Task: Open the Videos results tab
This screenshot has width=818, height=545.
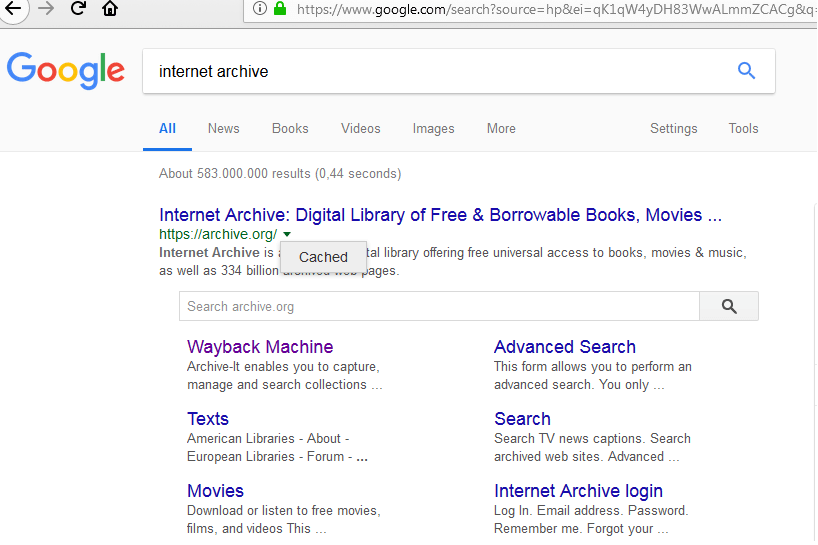Action: pos(360,129)
